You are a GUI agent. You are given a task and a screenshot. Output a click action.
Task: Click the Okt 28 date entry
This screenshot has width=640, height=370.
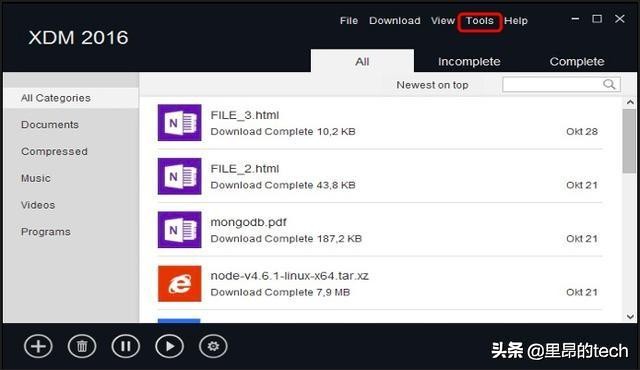tap(582, 132)
